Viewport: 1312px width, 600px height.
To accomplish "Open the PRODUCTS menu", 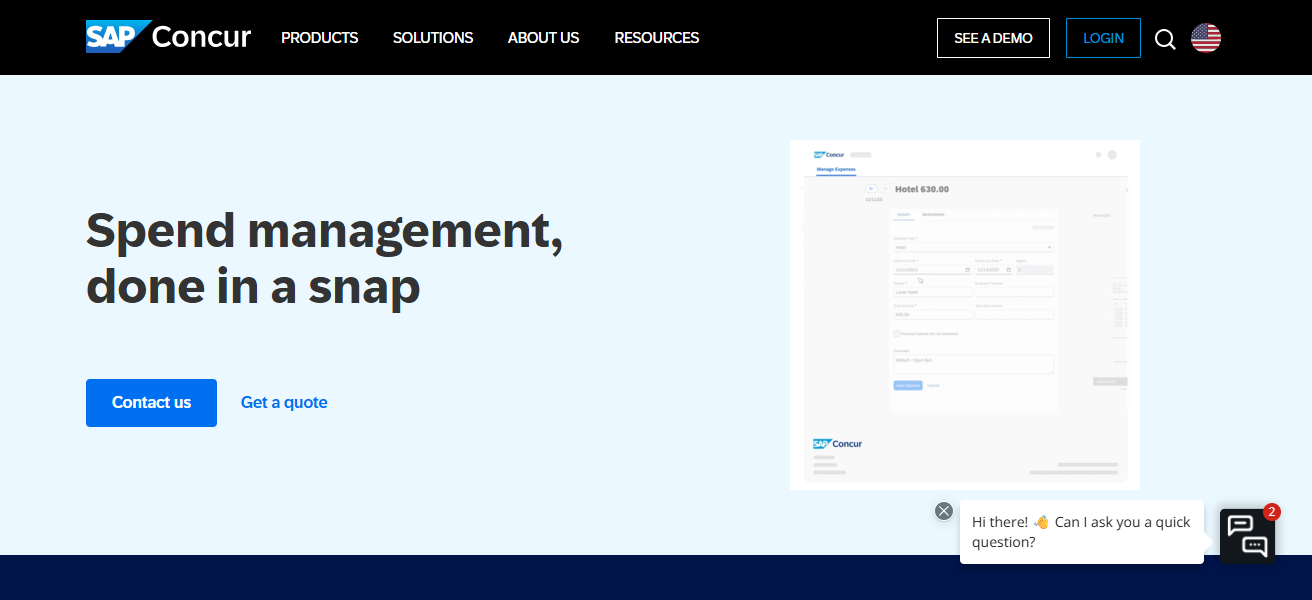I will coord(319,38).
